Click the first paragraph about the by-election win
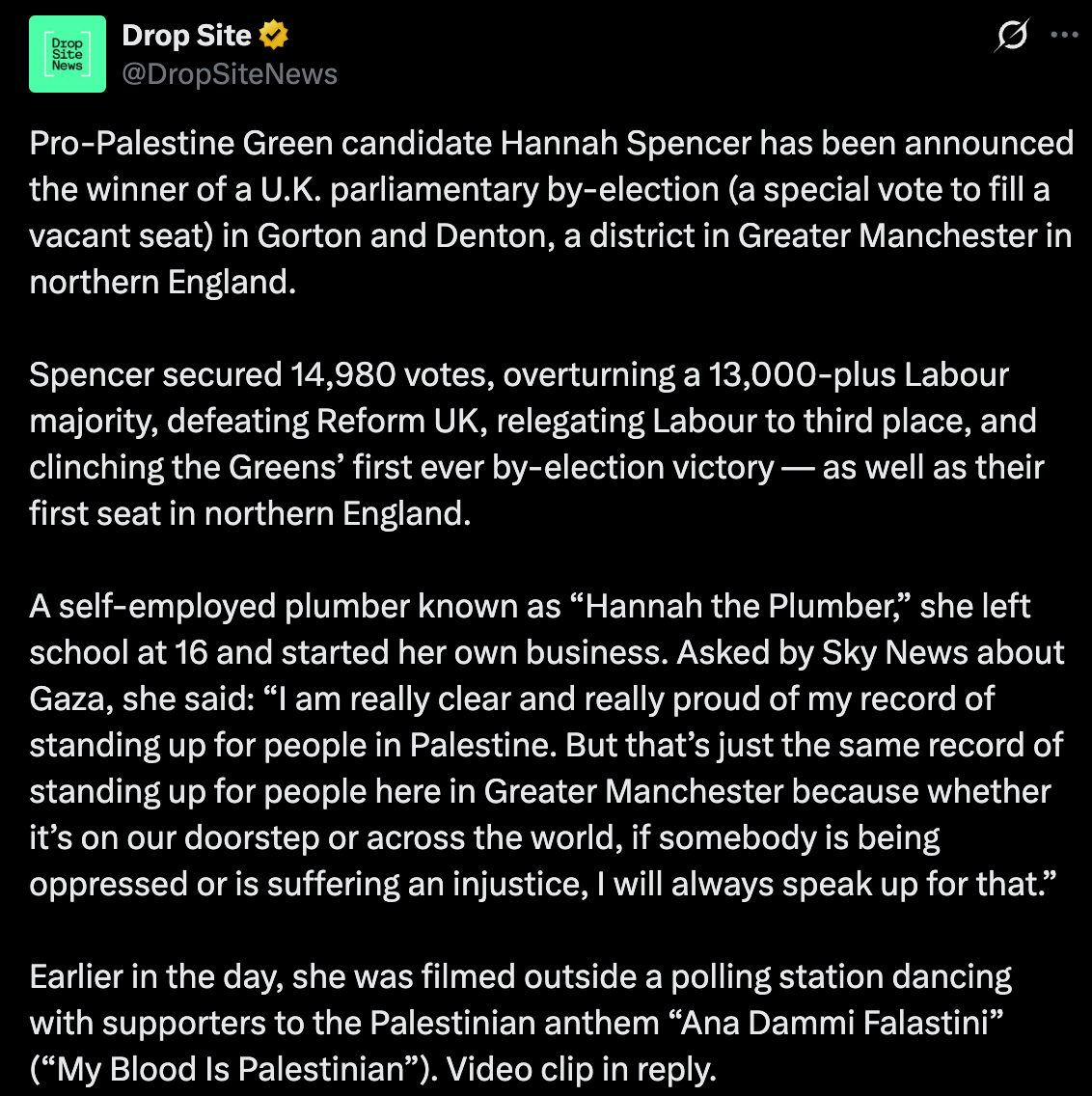 pyautogui.click(x=550, y=212)
